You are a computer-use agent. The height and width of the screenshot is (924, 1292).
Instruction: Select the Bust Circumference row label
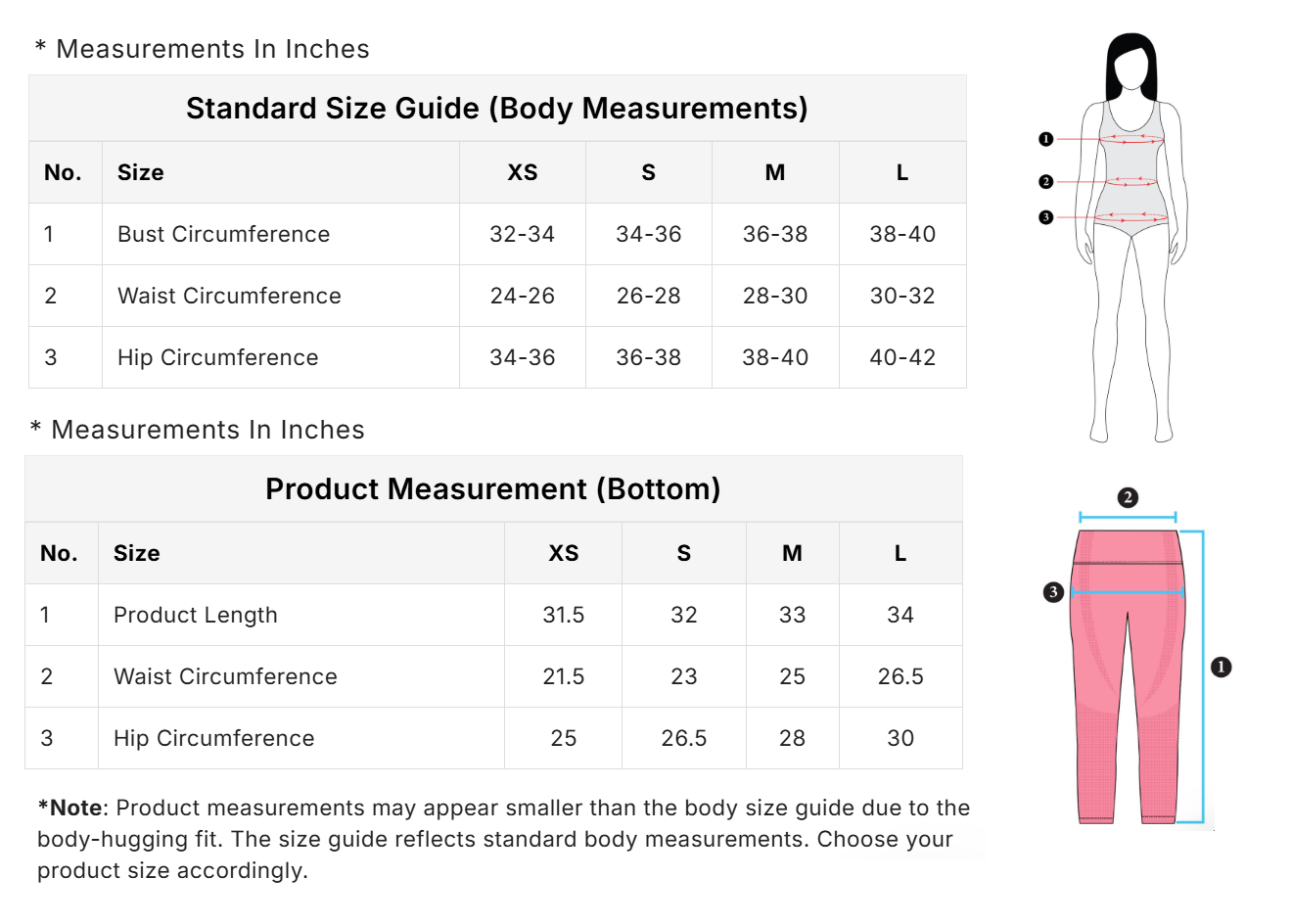pyautogui.click(x=223, y=234)
